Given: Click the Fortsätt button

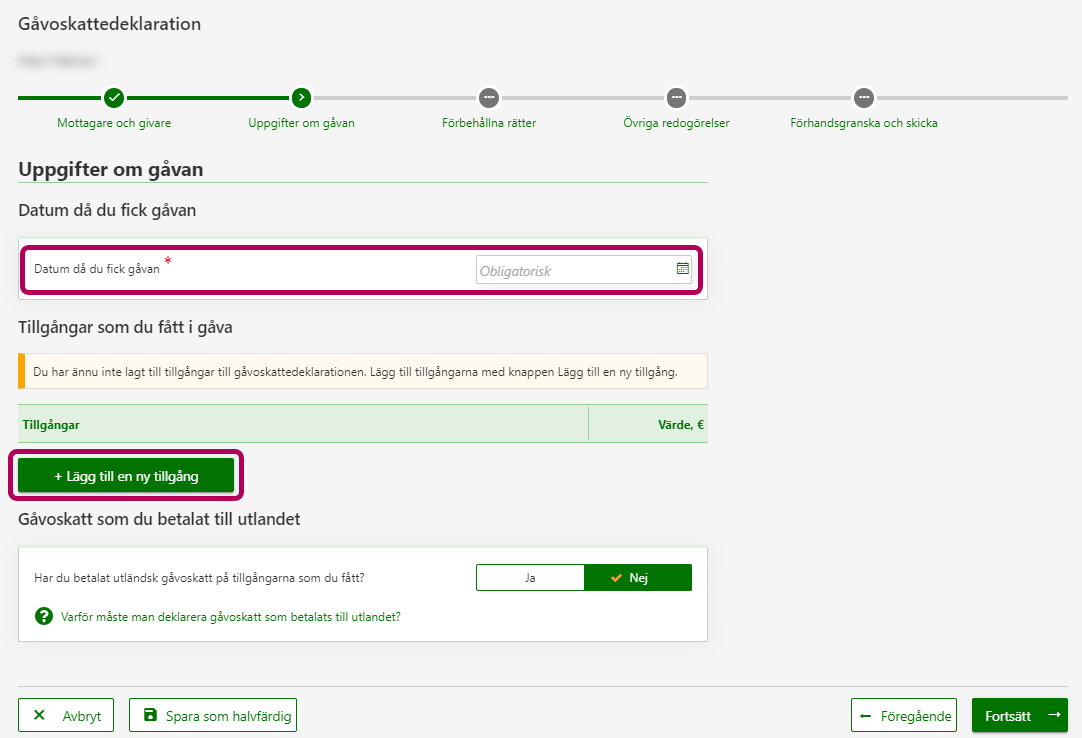Looking at the screenshot, I should click(x=1019, y=716).
